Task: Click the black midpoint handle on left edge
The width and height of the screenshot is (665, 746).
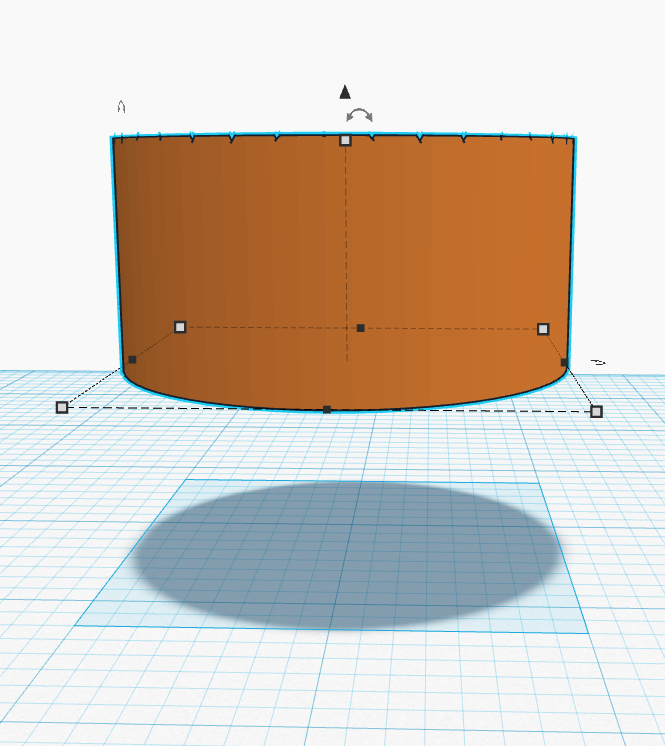Action: 132,360
